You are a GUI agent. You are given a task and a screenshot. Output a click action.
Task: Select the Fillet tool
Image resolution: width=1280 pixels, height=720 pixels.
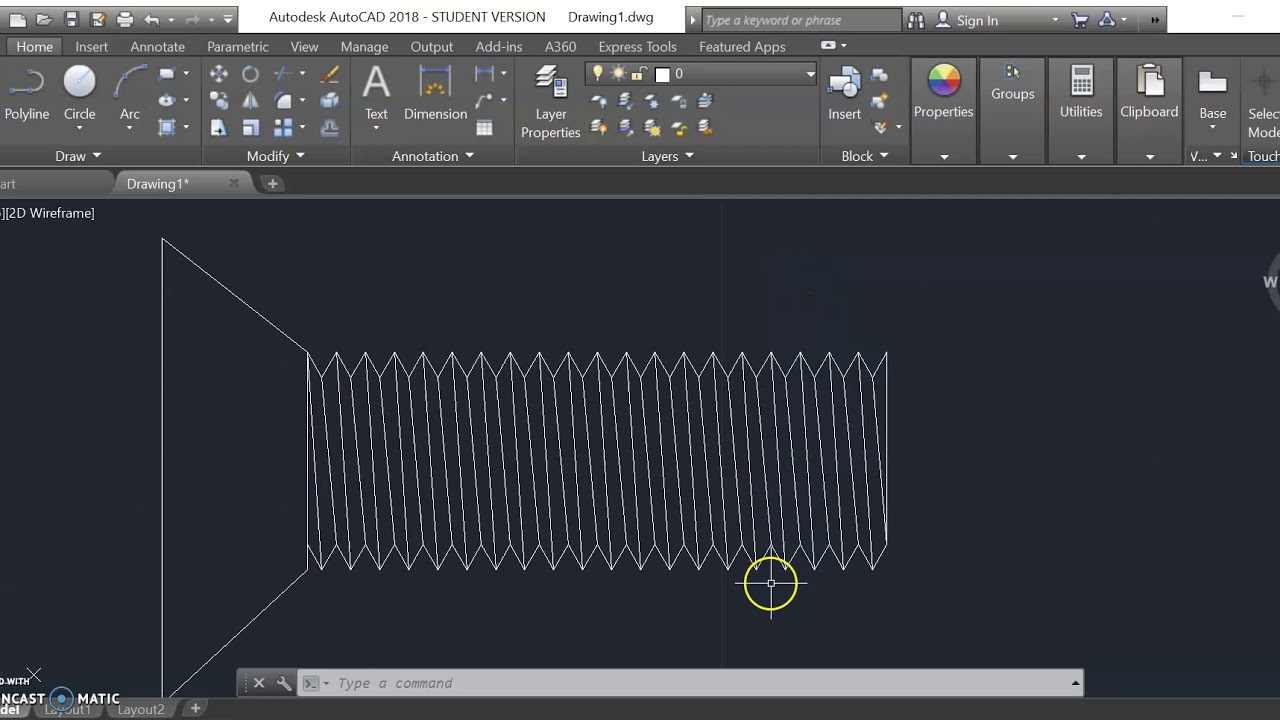(283, 100)
